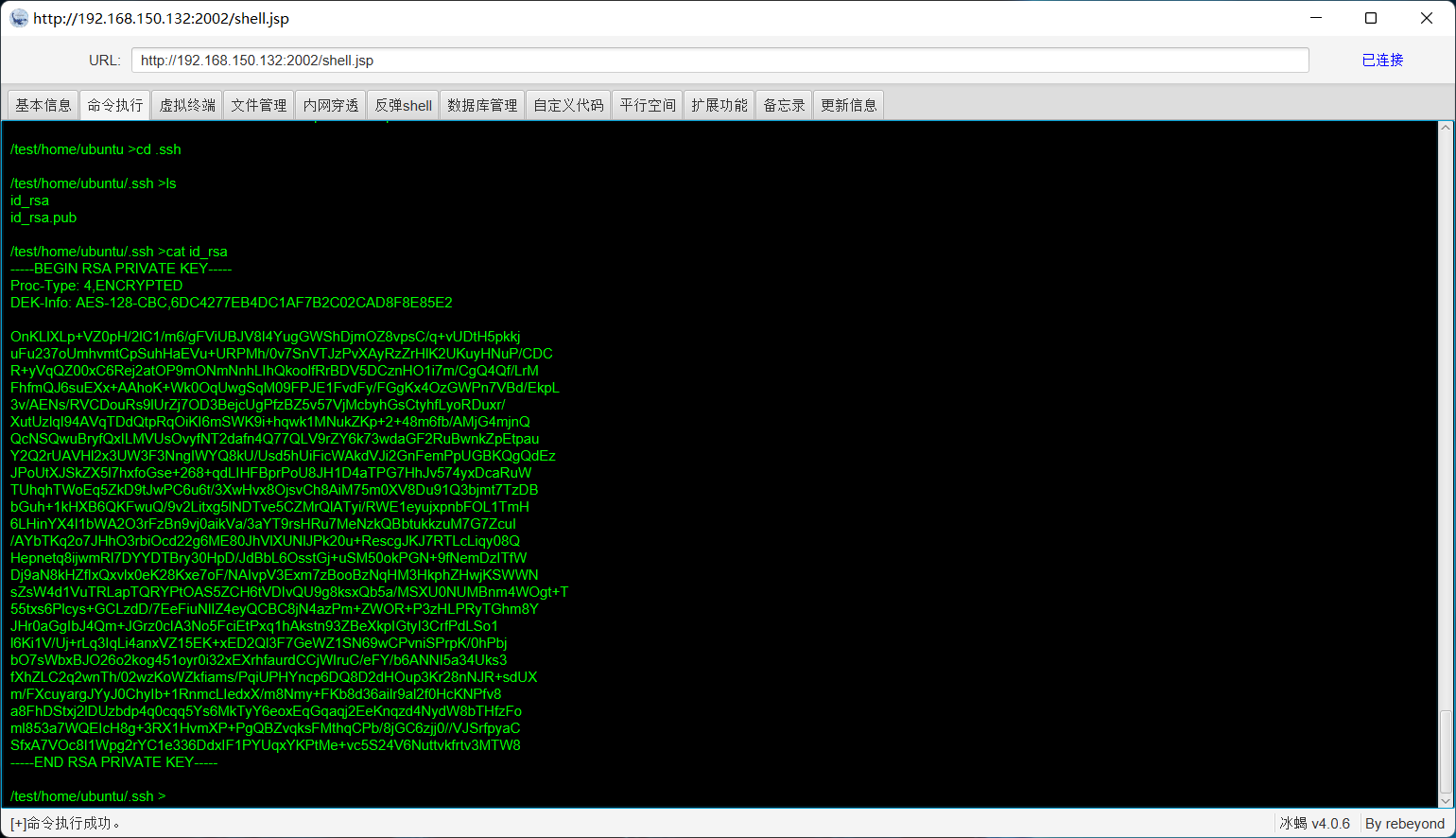Click the '/test/home/ubuntu/.ssh >ls' line
This screenshot has width=1456, height=838.
pyautogui.click(x=94, y=183)
